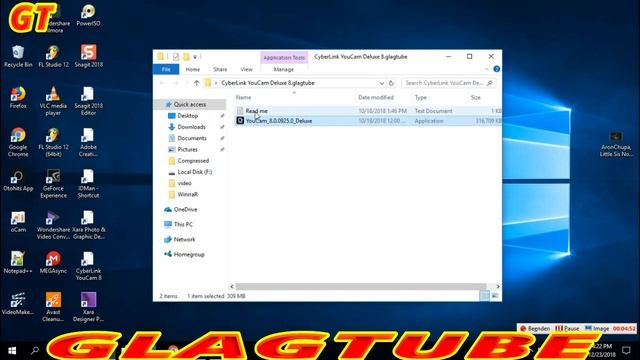Launch Firefox from the desktop

point(18,98)
